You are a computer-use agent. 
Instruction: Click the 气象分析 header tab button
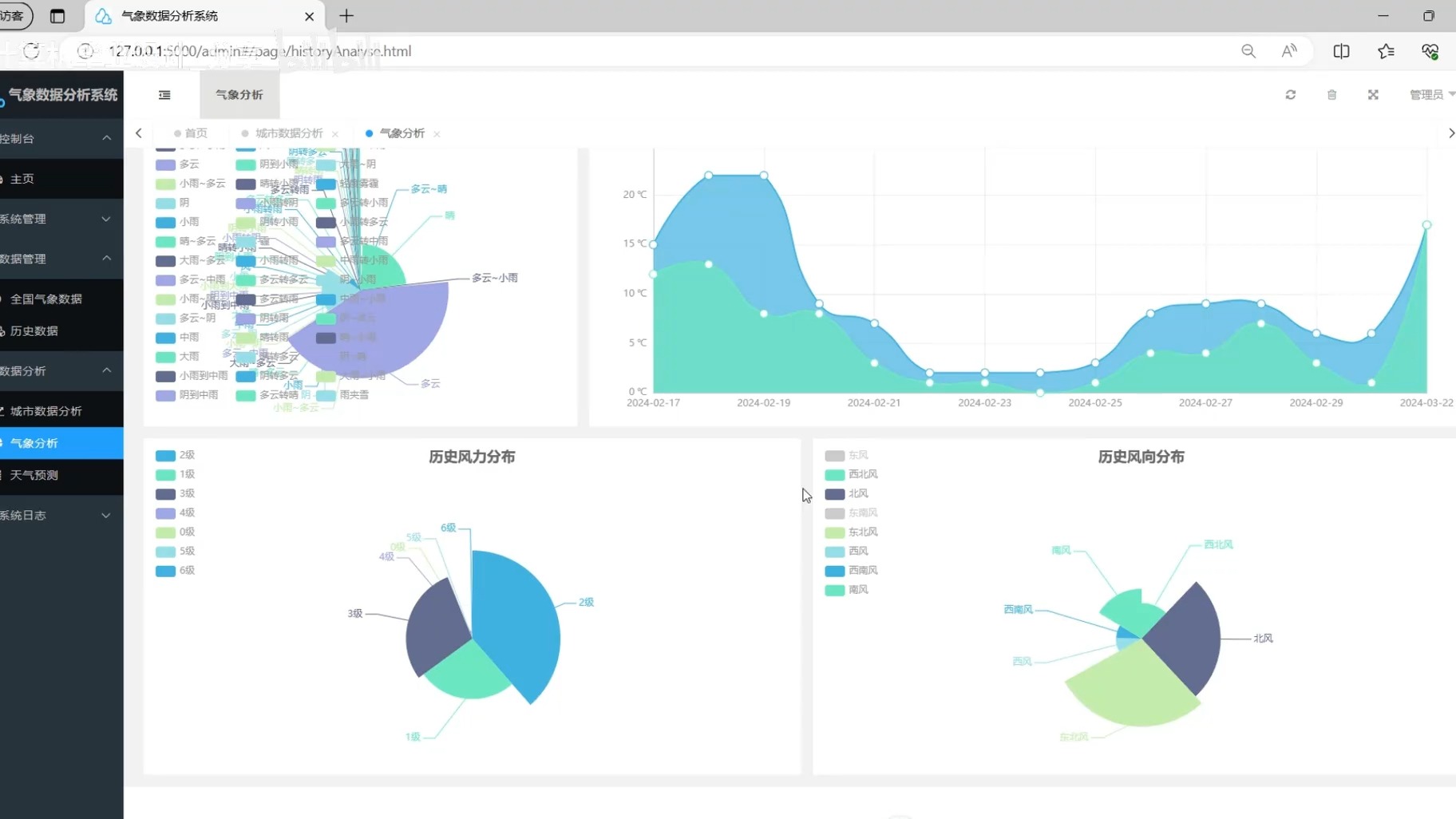(239, 95)
